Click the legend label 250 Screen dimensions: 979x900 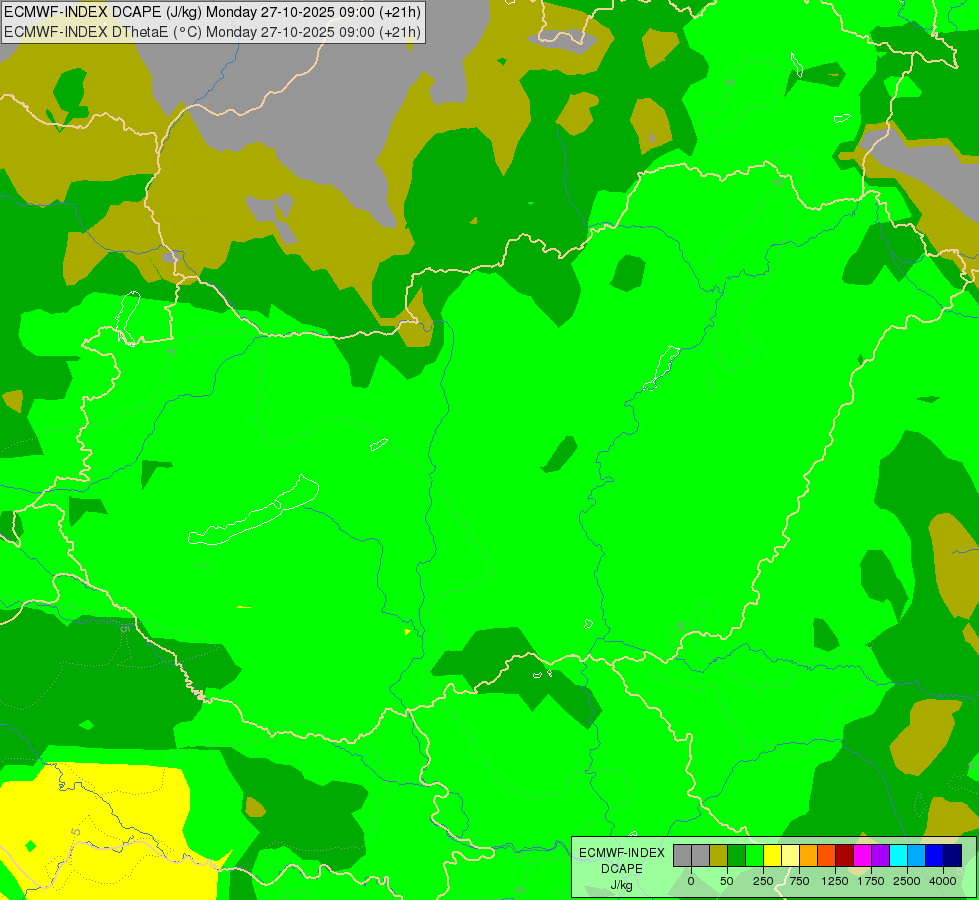click(763, 881)
